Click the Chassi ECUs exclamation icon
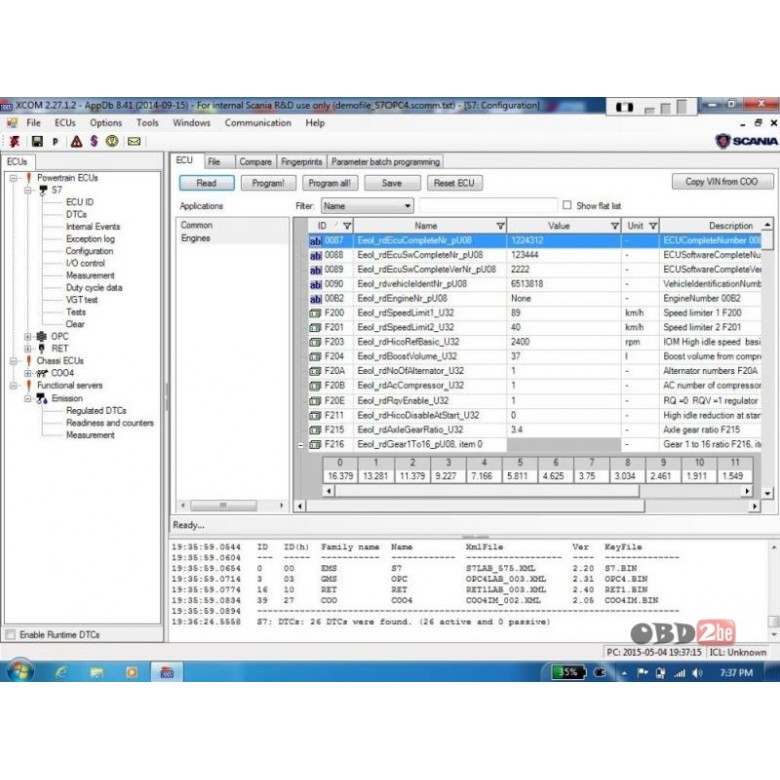780x780 pixels. [29, 361]
